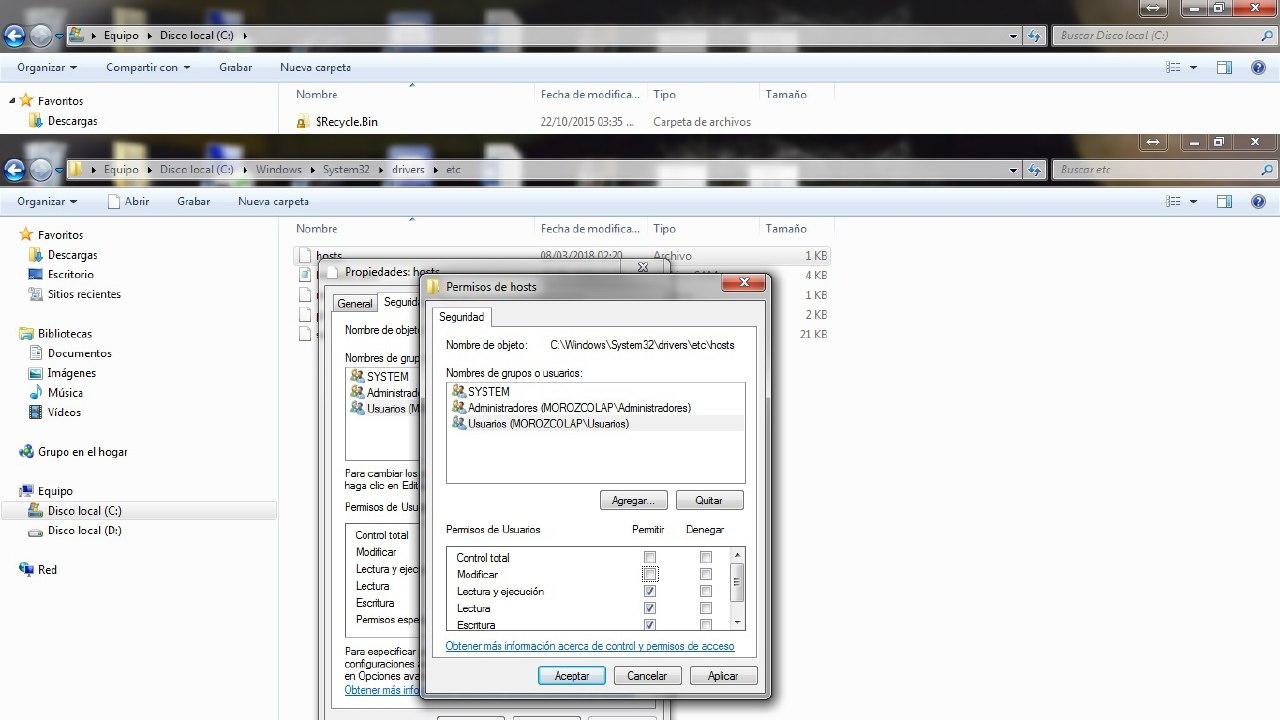
Task: Click the Grupo en el hogar icon
Action: 27,452
